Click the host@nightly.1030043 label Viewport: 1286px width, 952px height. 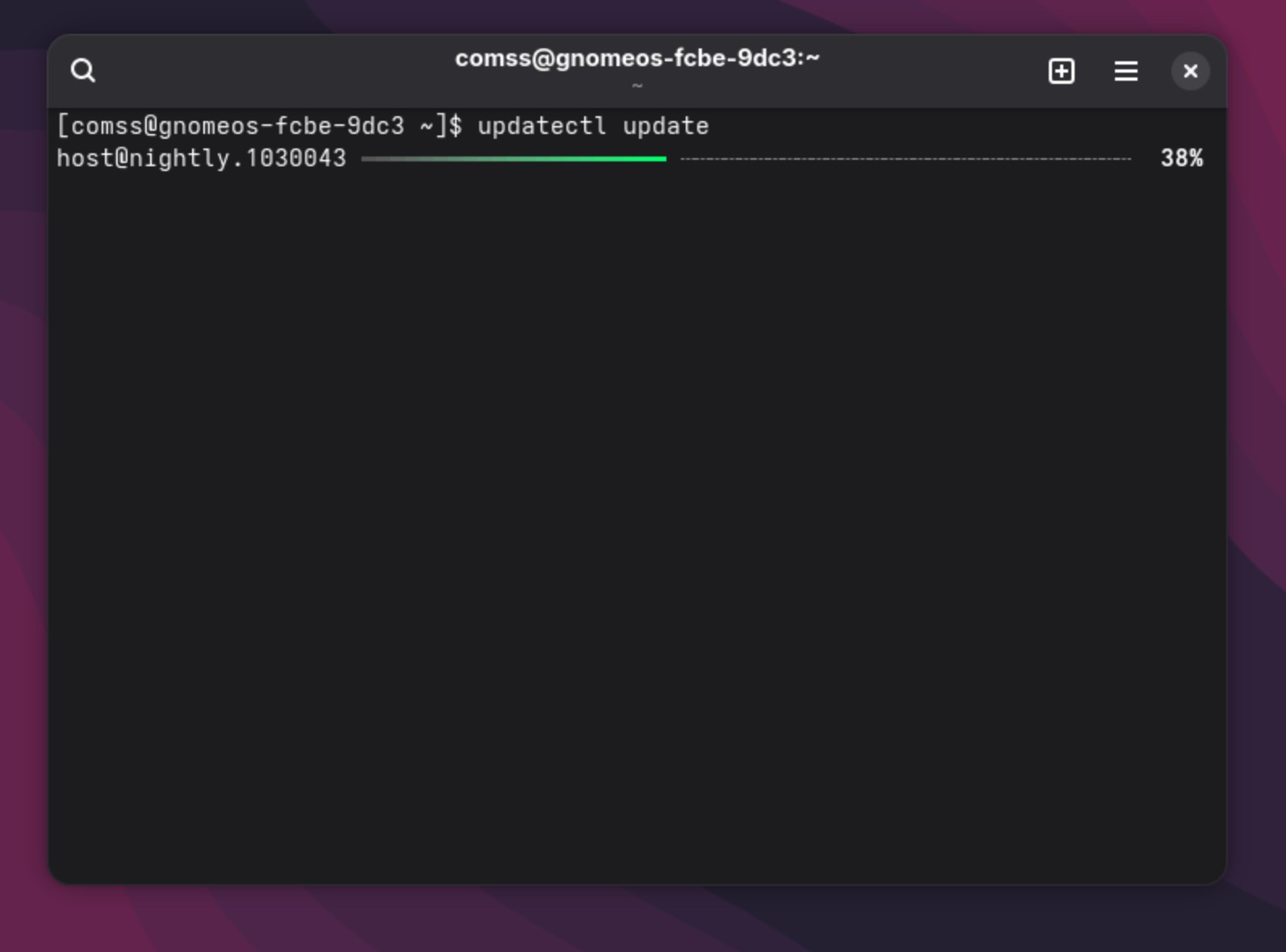(201, 158)
